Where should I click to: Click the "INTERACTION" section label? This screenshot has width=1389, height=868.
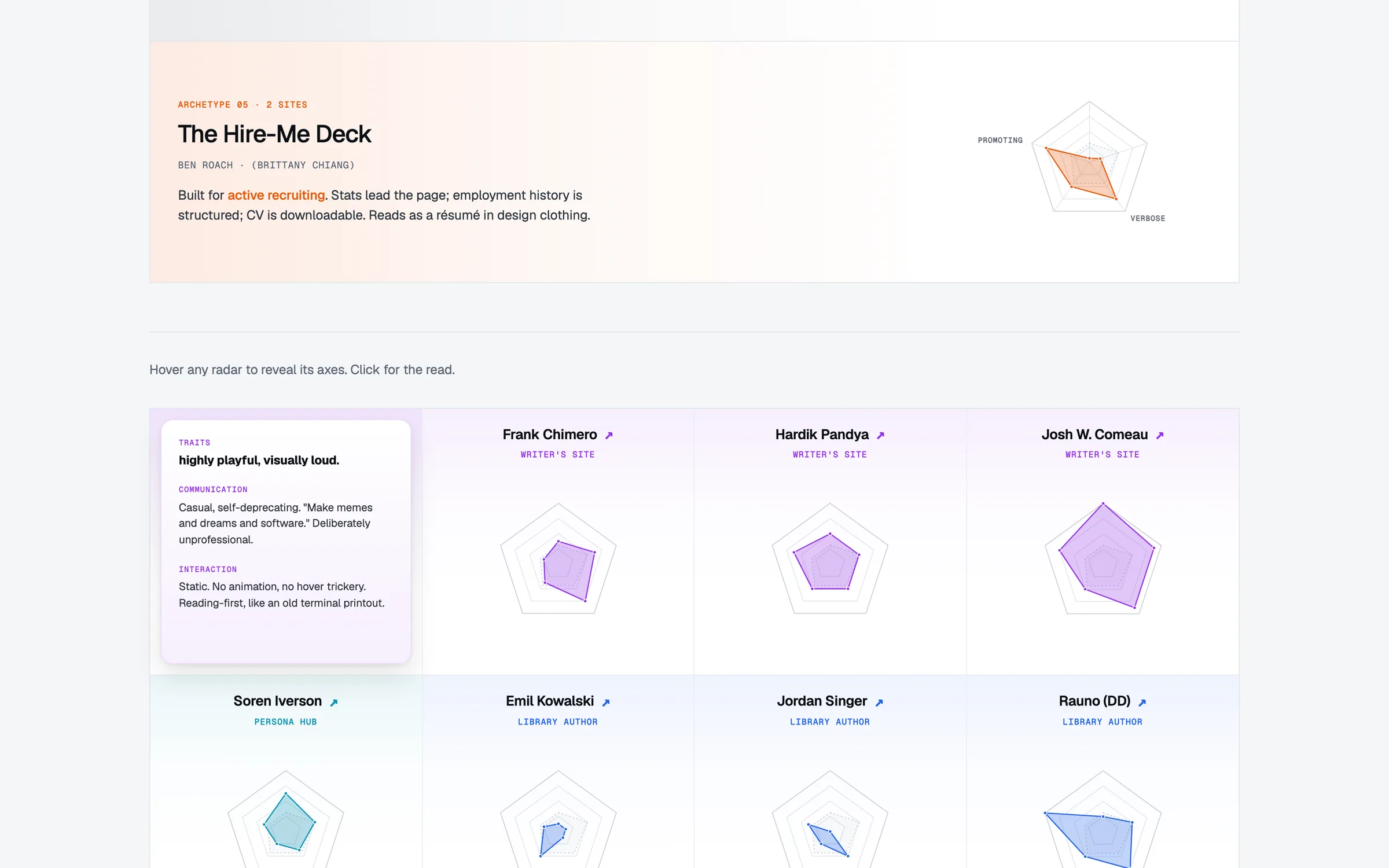point(208,569)
